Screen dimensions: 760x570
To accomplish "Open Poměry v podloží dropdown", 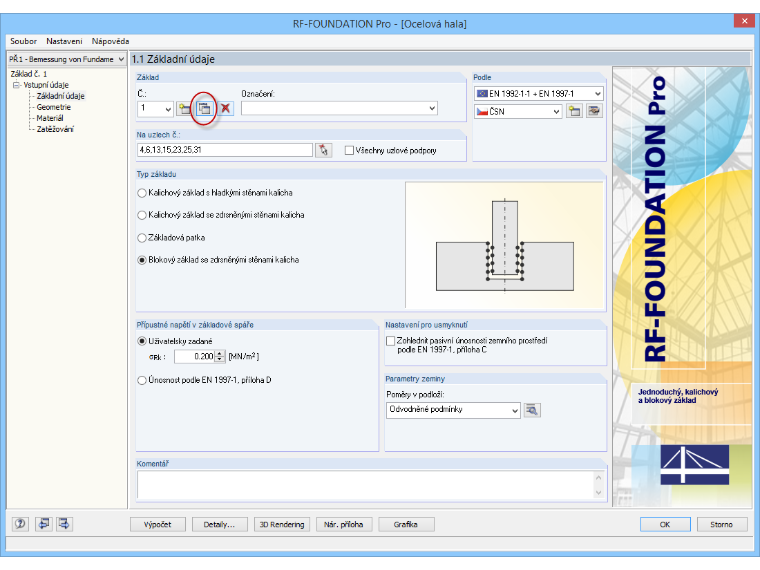I will [515, 410].
